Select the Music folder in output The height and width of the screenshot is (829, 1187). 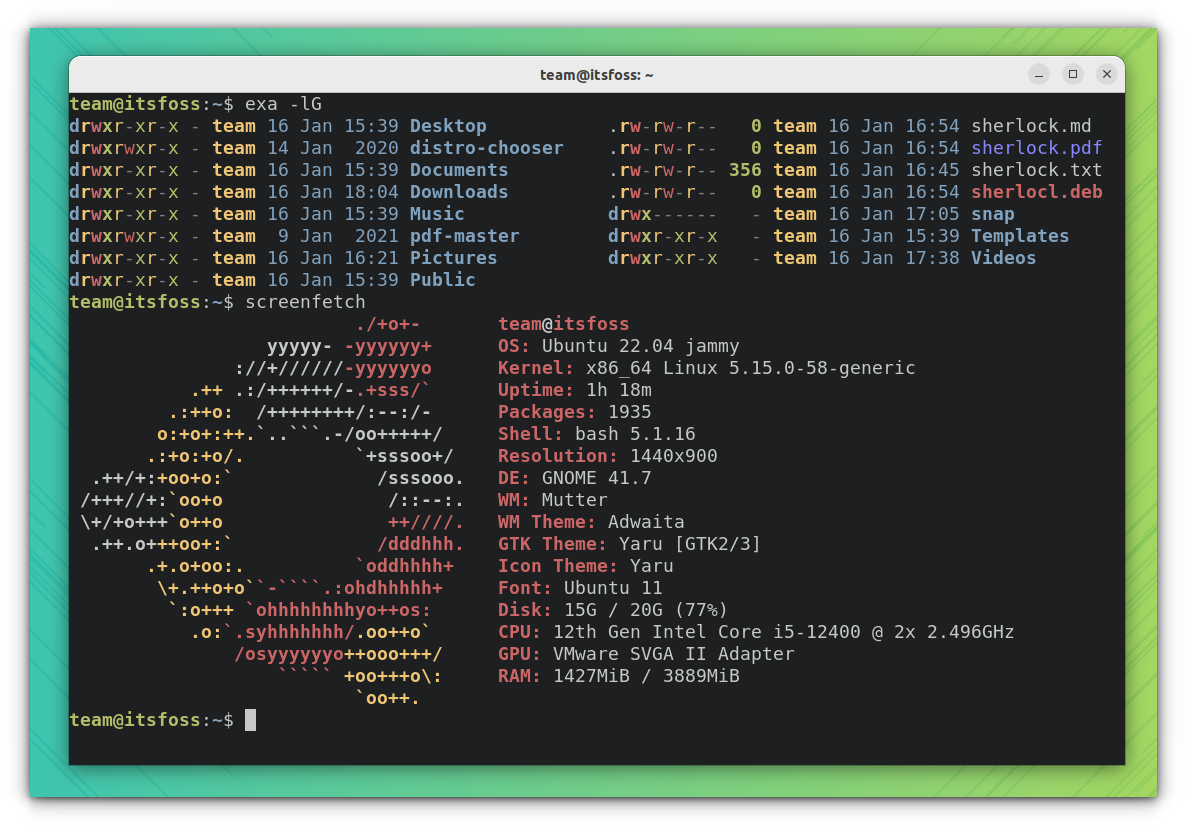tap(437, 214)
